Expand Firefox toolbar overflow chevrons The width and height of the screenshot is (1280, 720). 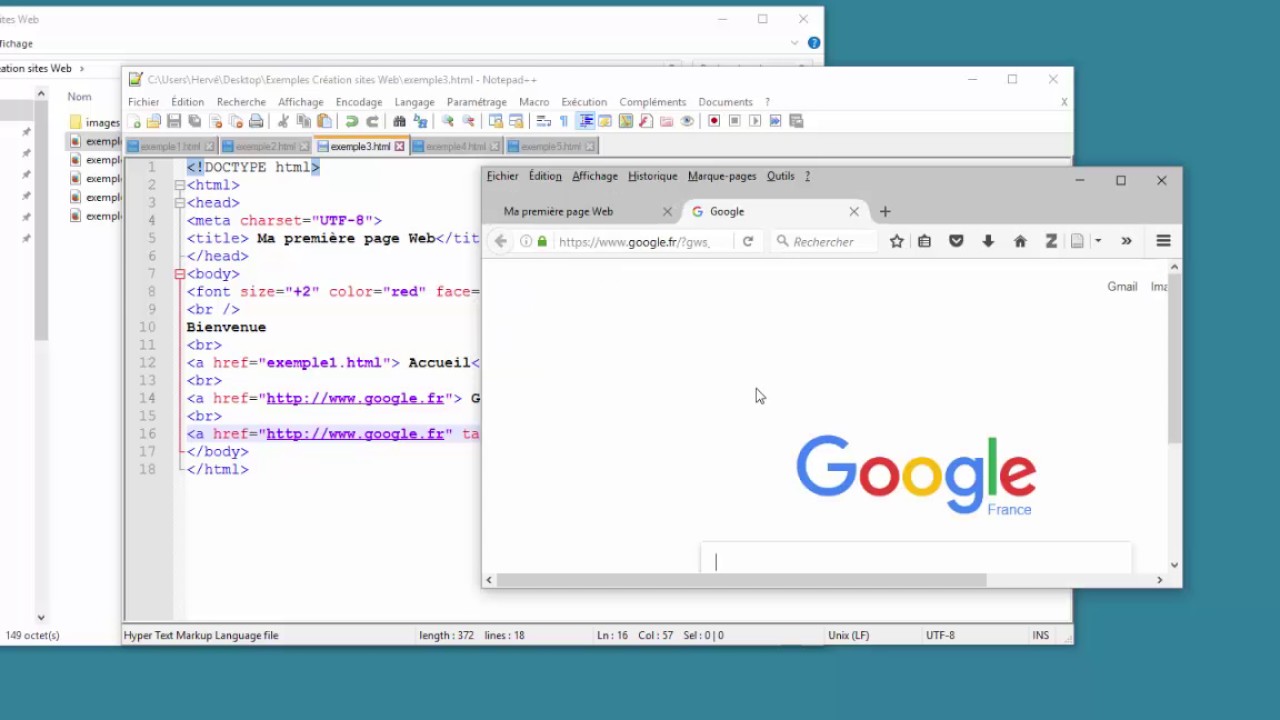tap(1126, 241)
